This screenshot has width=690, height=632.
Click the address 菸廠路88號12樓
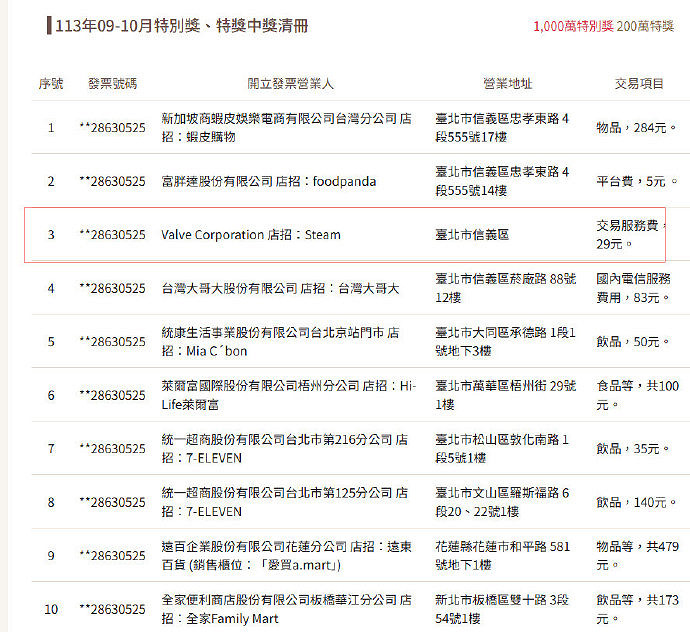[506, 288]
